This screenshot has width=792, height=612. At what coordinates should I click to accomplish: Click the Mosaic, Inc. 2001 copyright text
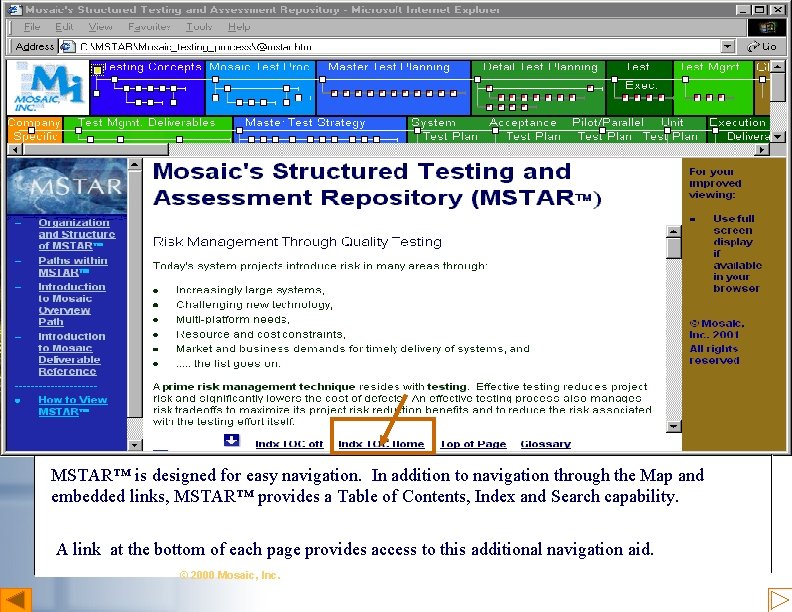[717, 329]
